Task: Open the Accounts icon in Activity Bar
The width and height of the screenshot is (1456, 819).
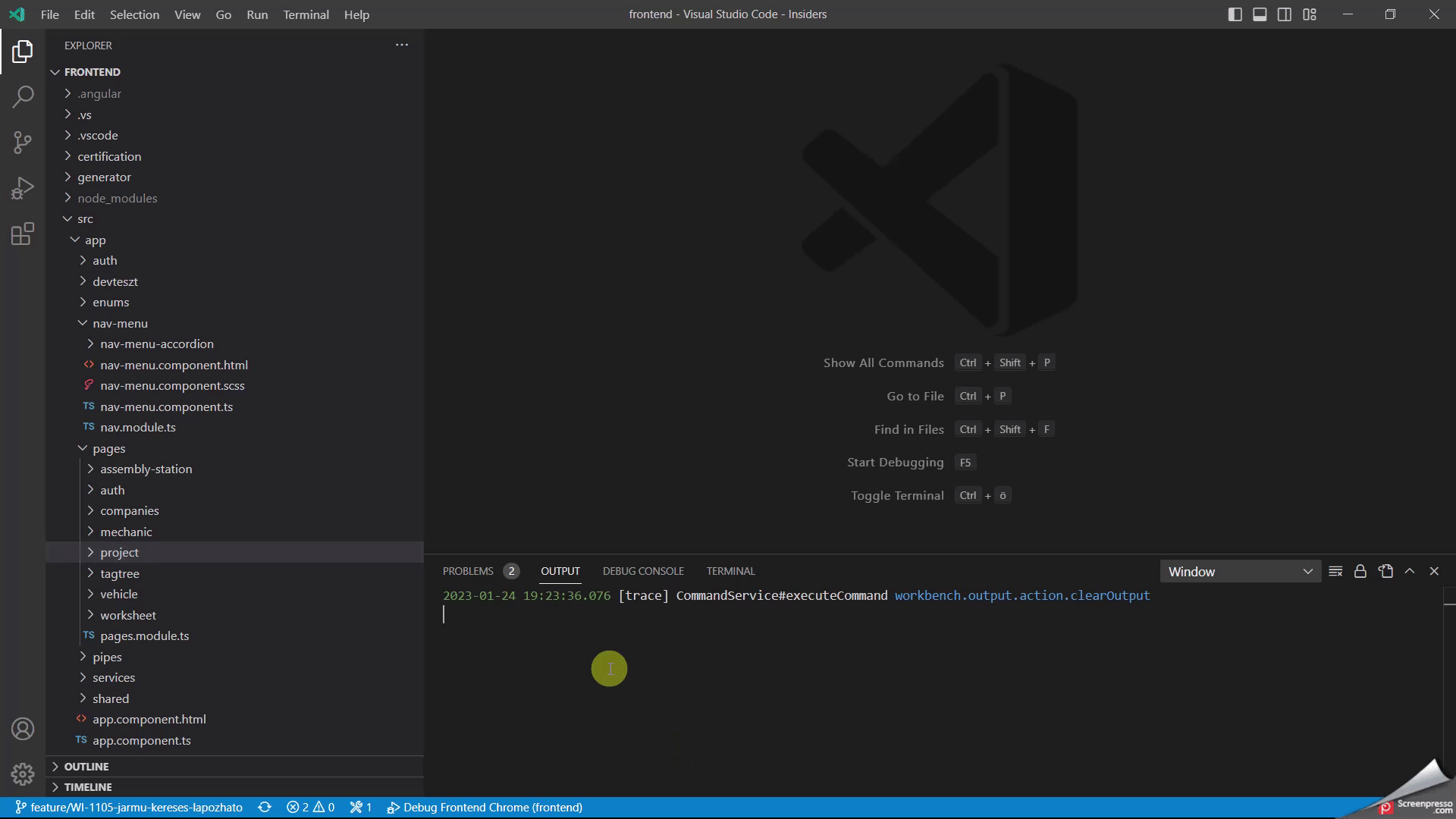Action: click(24, 729)
